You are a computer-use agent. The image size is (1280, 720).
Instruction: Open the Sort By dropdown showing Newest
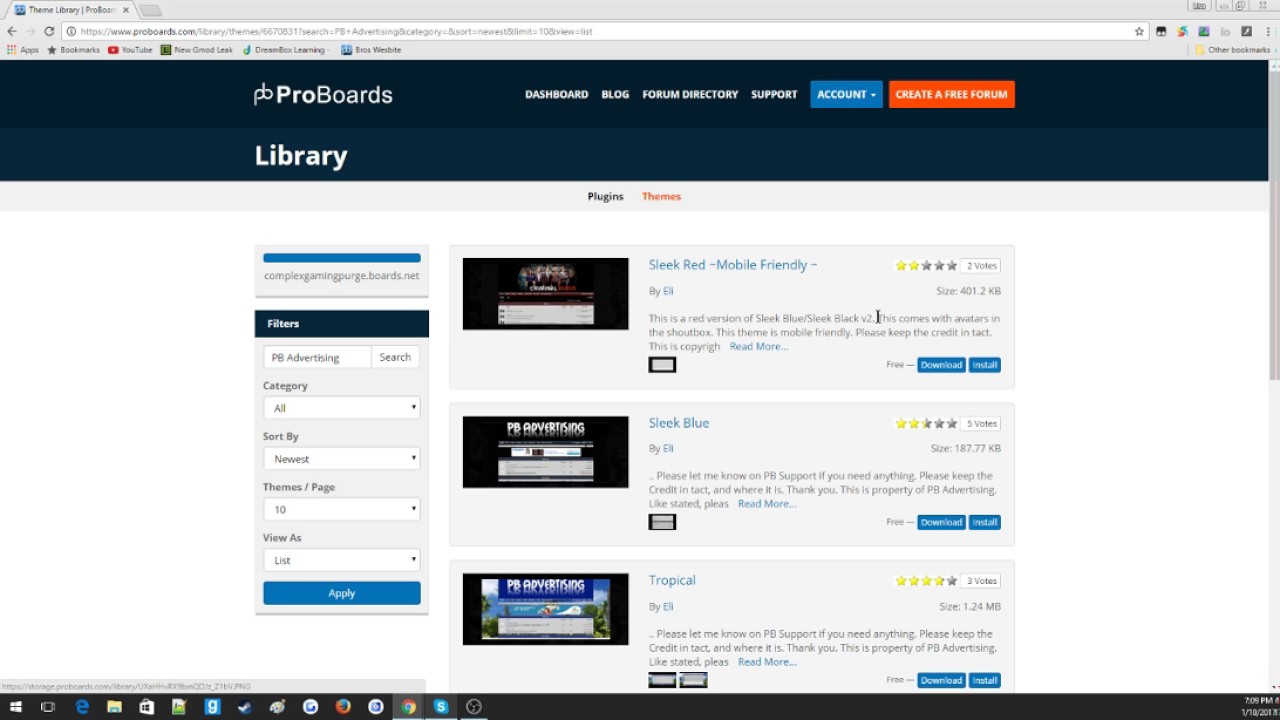[x=342, y=459]
